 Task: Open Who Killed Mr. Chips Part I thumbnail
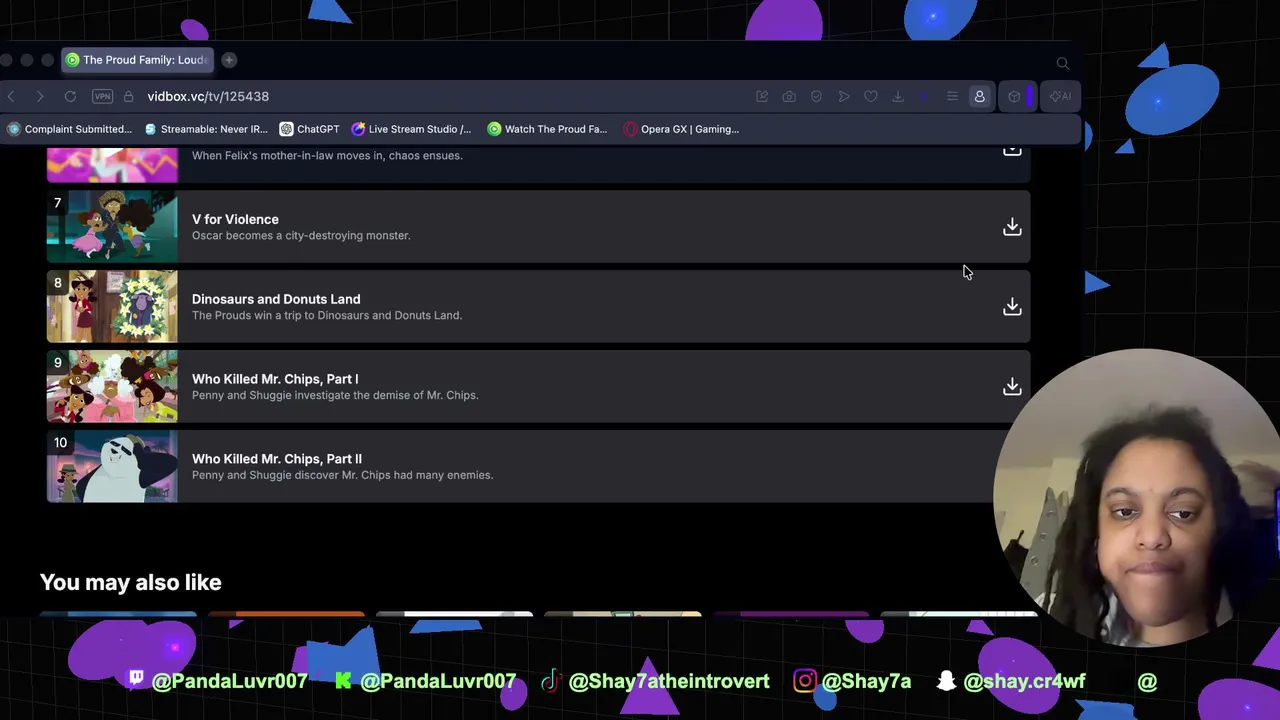point(112,387)
